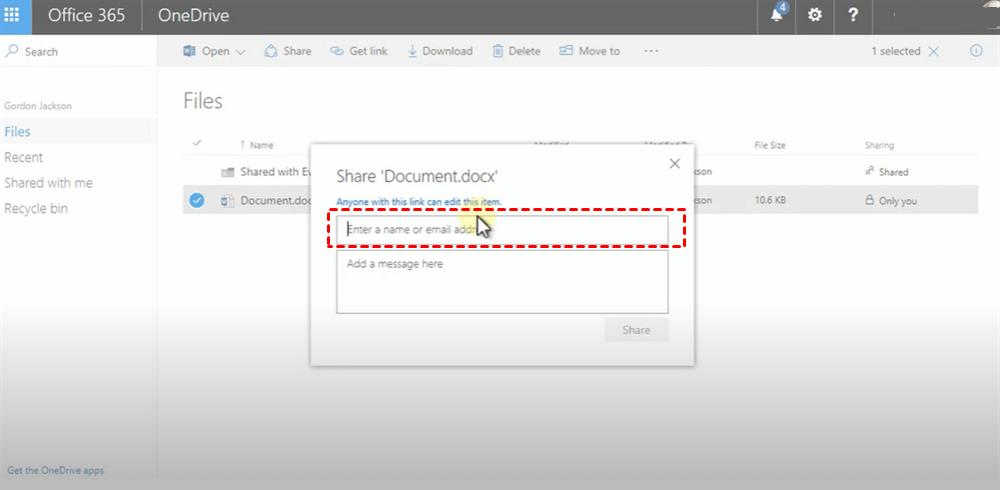Image resolution: width=1000 pixels, height=490 pixels.
Task: Open the settings gear icon
Action: 814,15
